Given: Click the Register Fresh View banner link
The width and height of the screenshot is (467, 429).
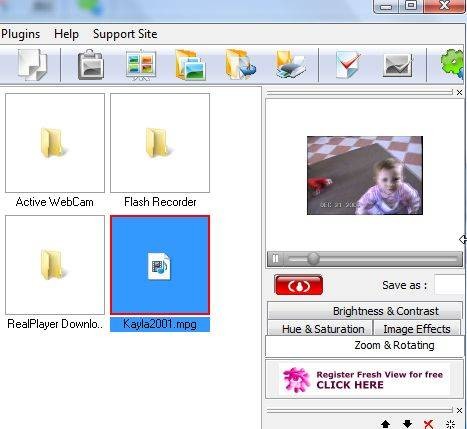Looking at the screenshot, I should click(364, 380).
